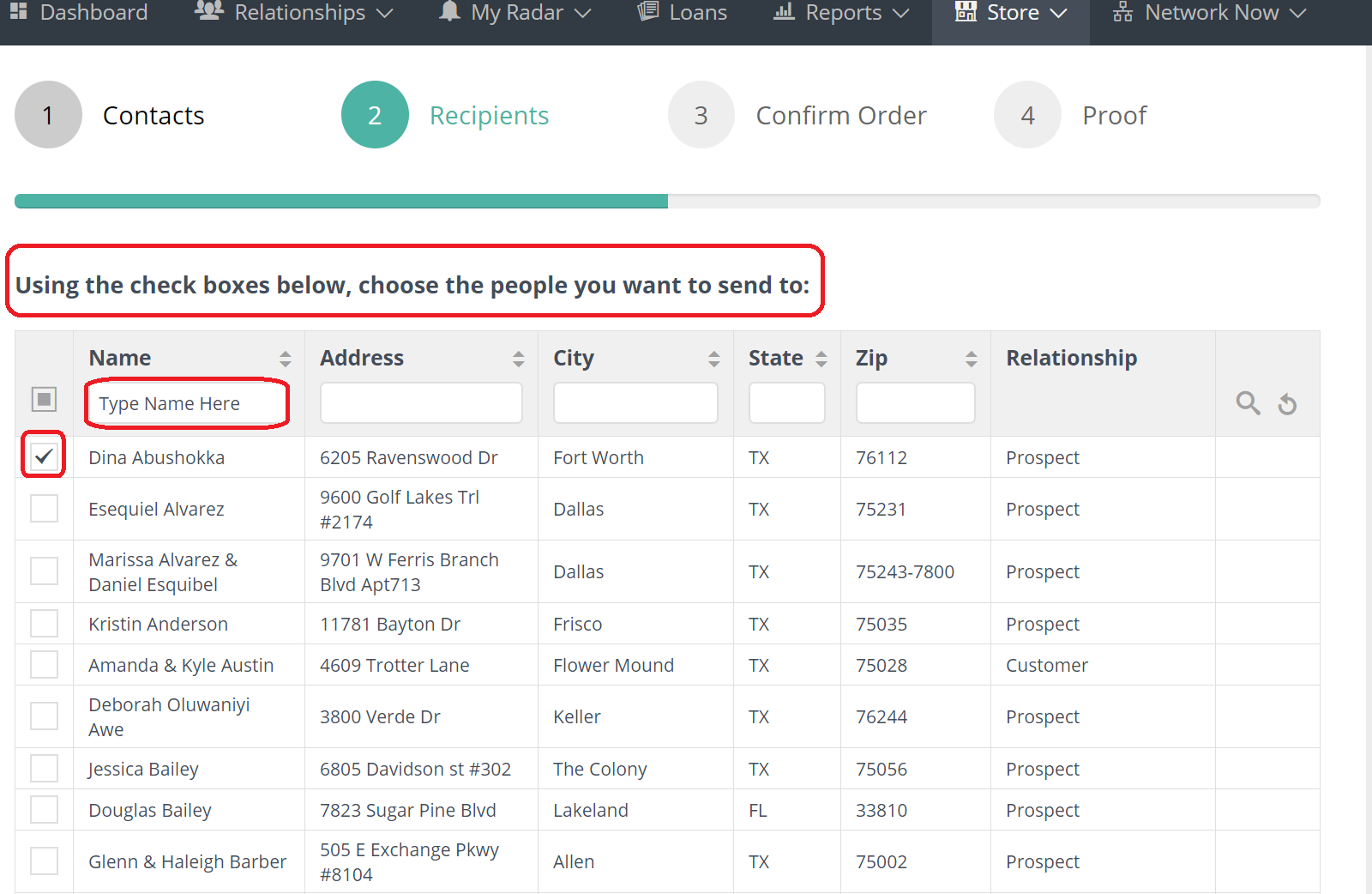The image size is (1372, 894).
Task: Click the Kristin Anderson name entry
Action: tap(158, 624)
